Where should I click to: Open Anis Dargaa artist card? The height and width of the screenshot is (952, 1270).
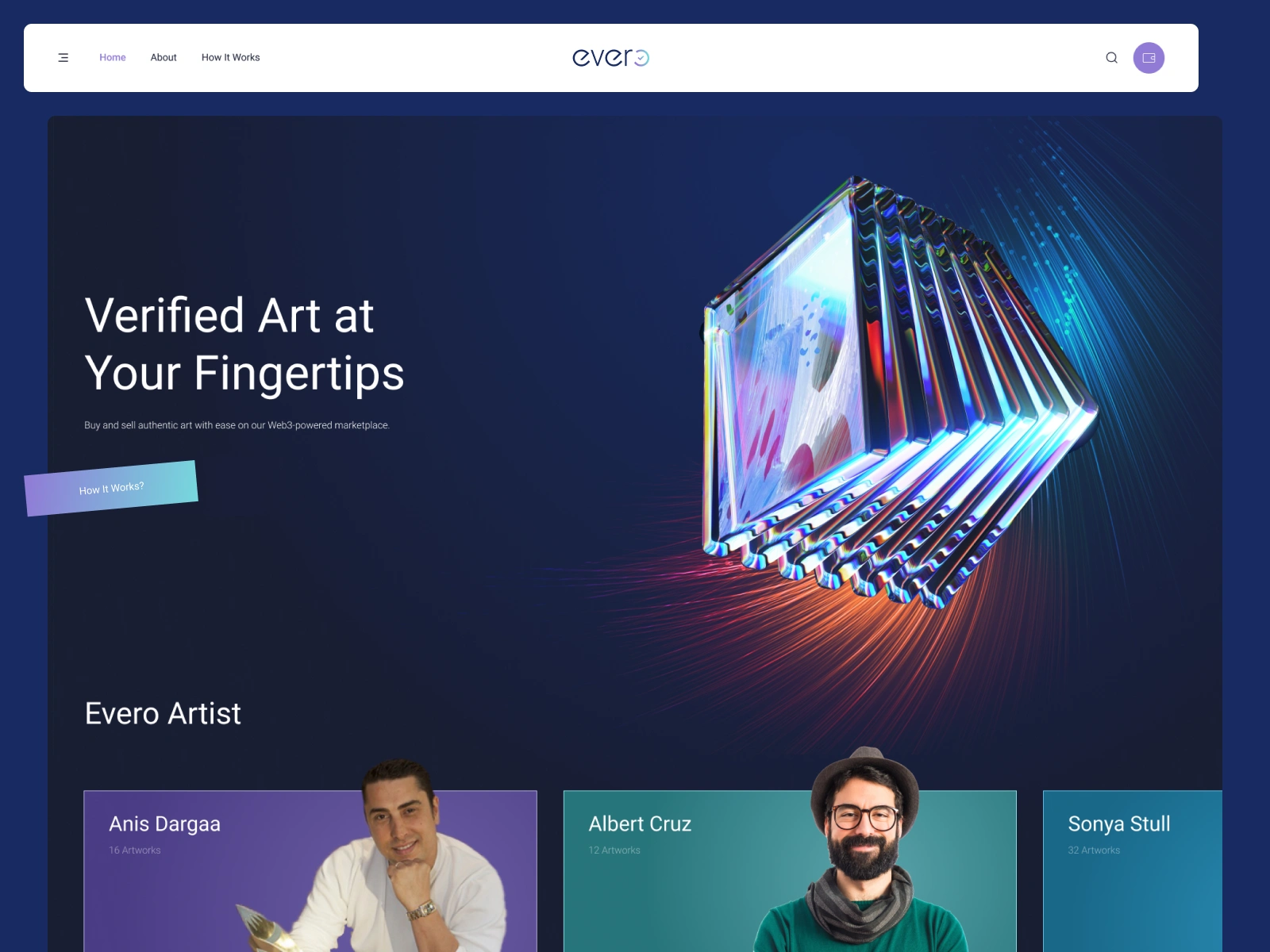coord(310,871)
